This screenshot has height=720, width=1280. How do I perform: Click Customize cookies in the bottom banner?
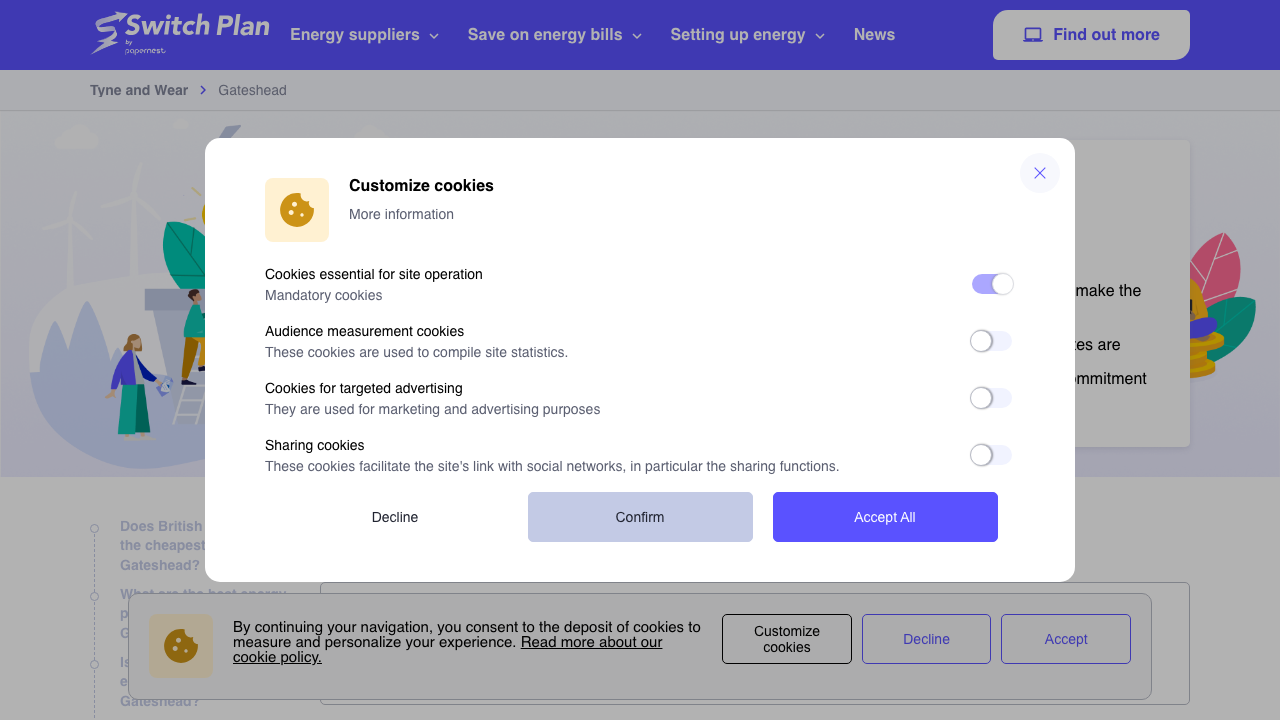786,638
